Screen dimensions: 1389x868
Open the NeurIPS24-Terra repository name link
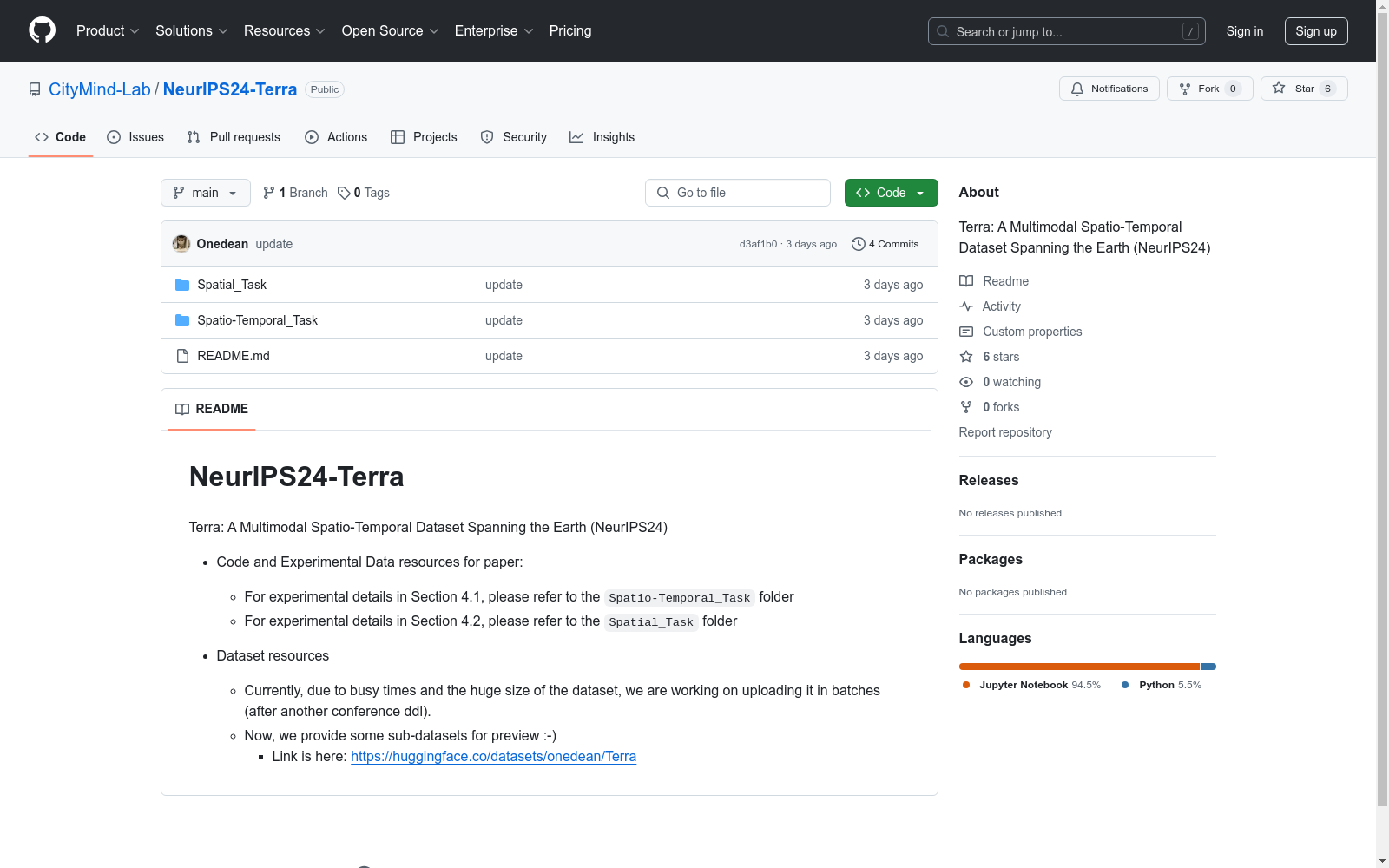[230, 89]
